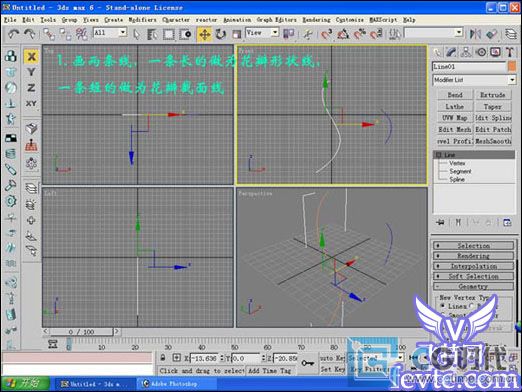Activate Bind to Space Warp tool
The image size is (522, 392).
pyautogui.click(x=81, y=34)
